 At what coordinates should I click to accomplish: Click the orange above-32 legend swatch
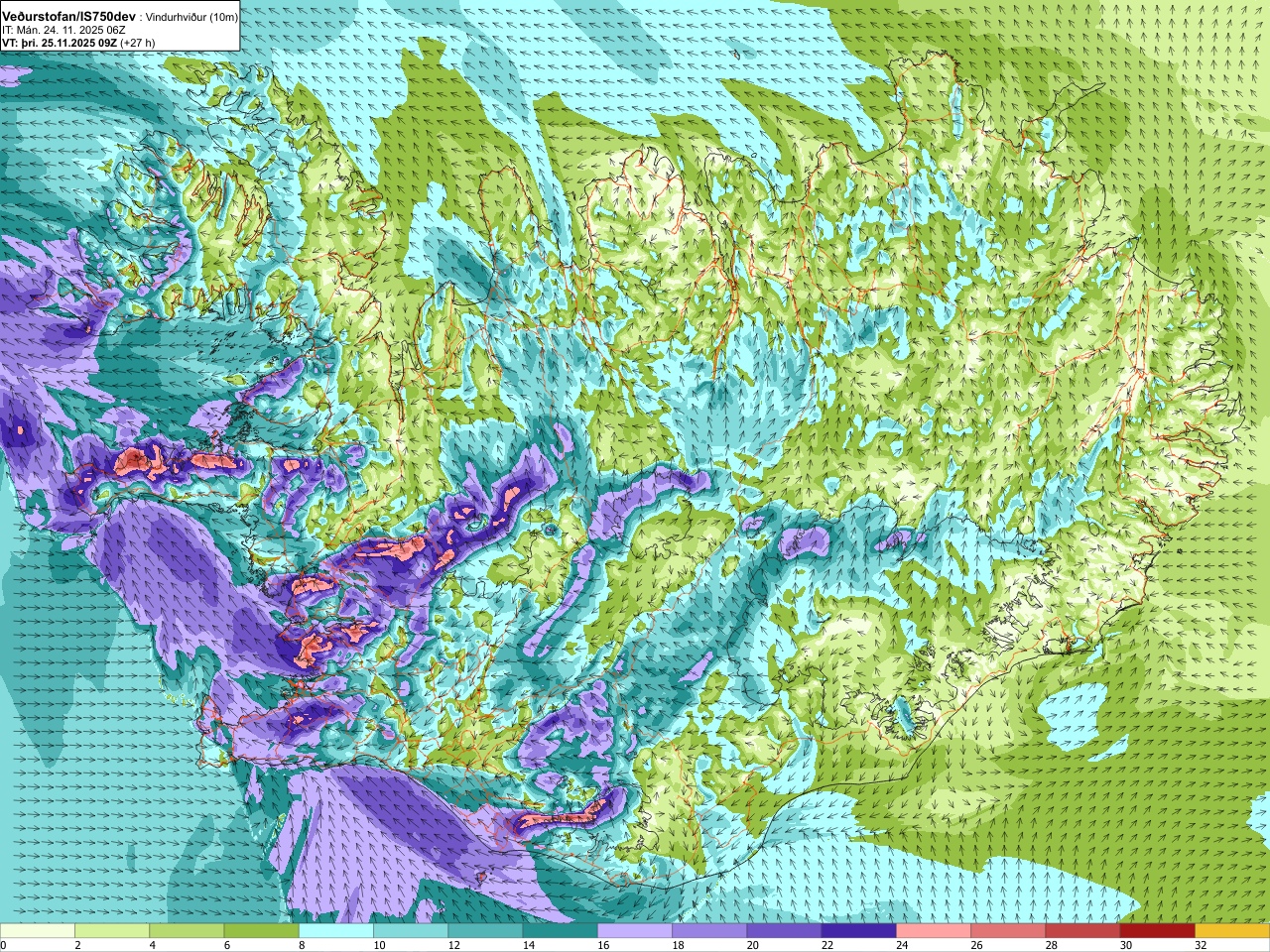(1232, 931)
